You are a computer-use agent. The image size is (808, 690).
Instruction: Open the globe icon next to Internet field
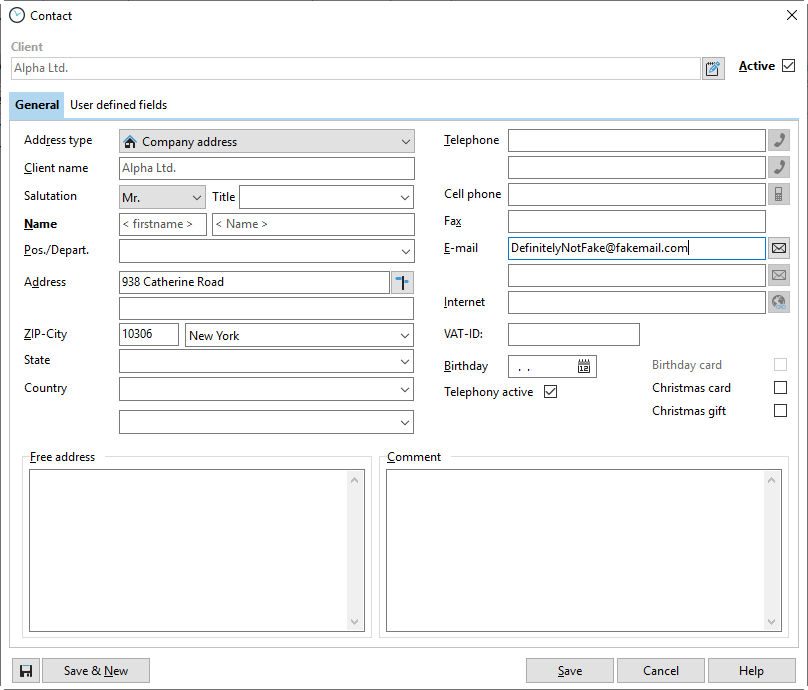click(x=779, y=302)
